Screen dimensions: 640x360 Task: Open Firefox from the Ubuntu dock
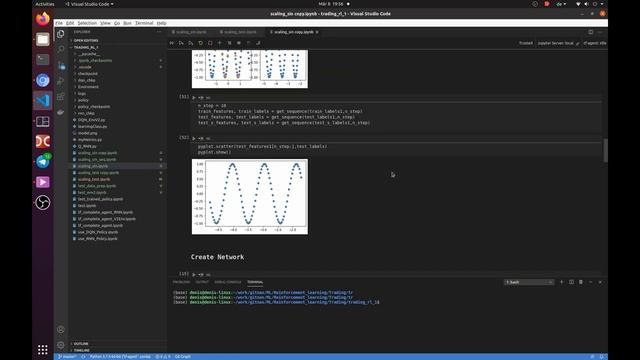[x=42, y=19]
